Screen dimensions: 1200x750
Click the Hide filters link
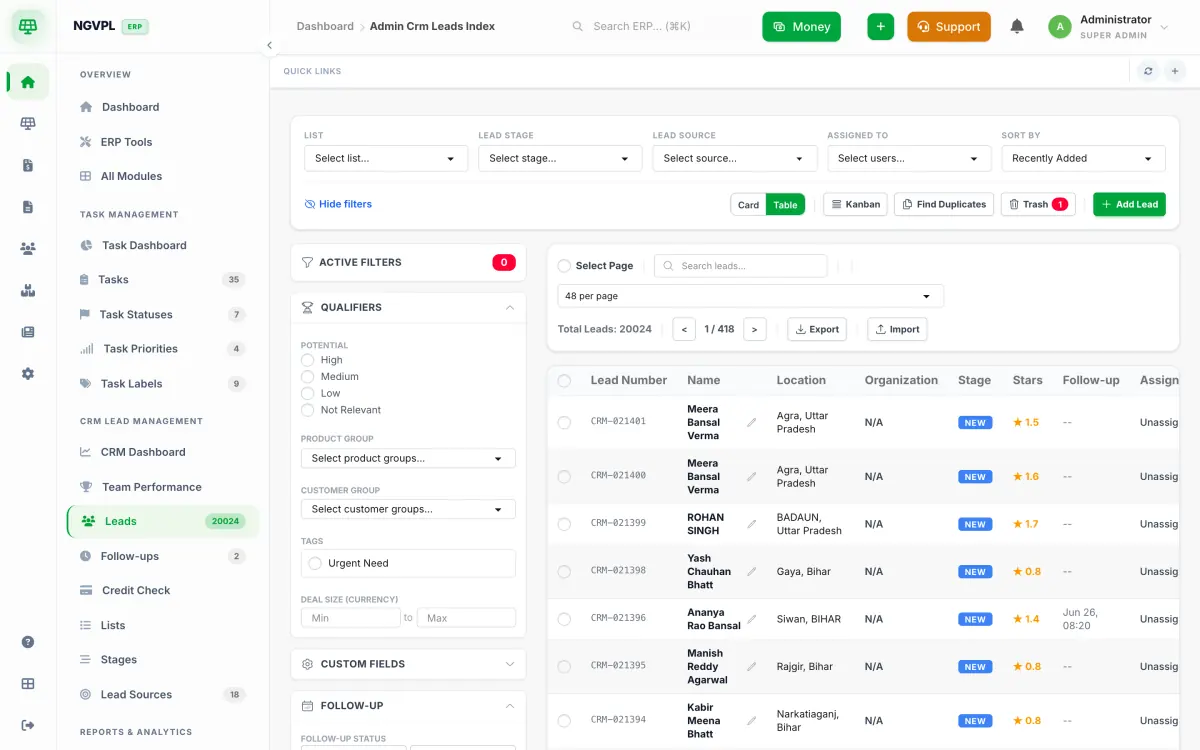coord(338,204)
